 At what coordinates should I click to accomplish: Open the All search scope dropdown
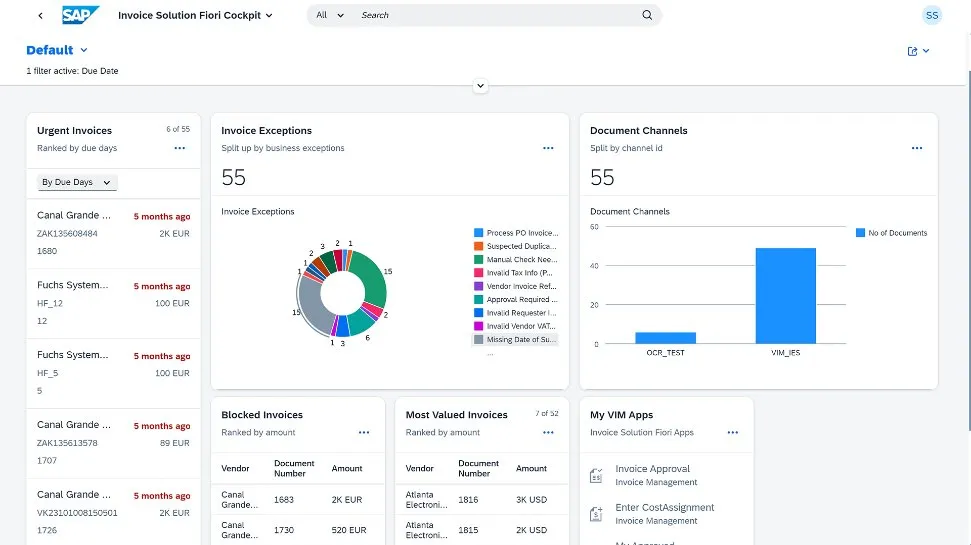tap(329, 15)
